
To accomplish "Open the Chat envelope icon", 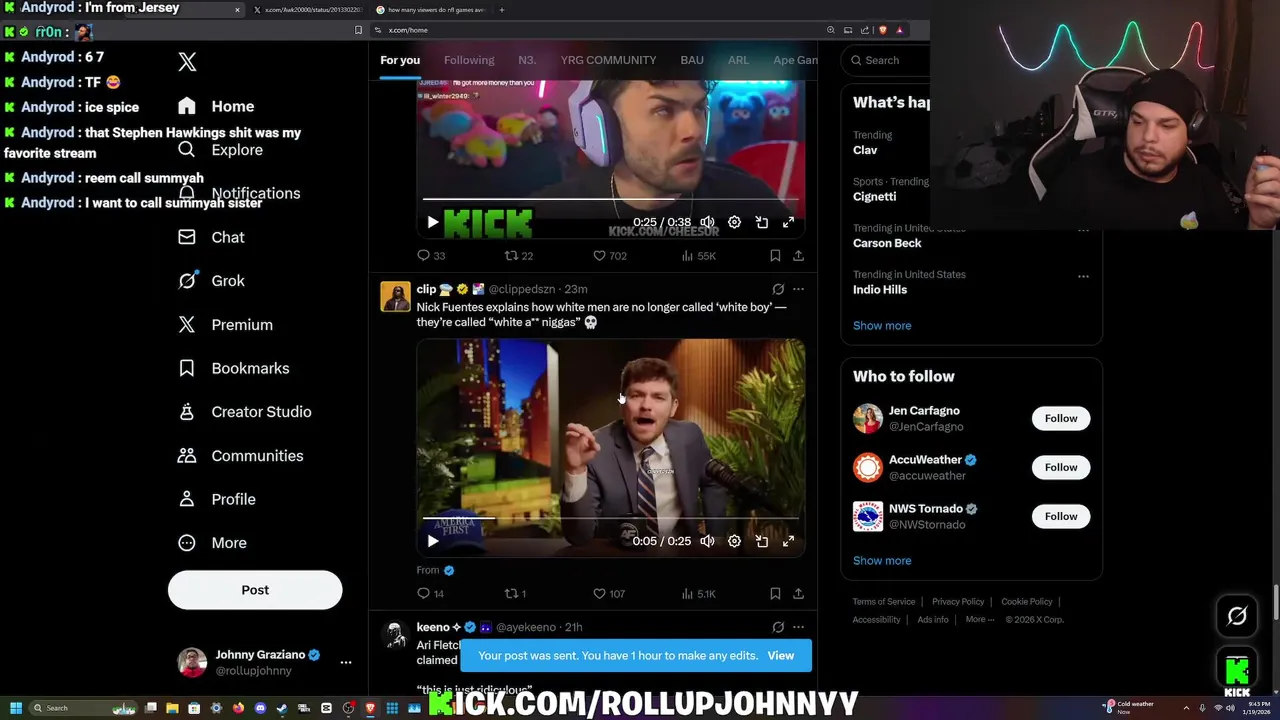I will click(187, 237).
